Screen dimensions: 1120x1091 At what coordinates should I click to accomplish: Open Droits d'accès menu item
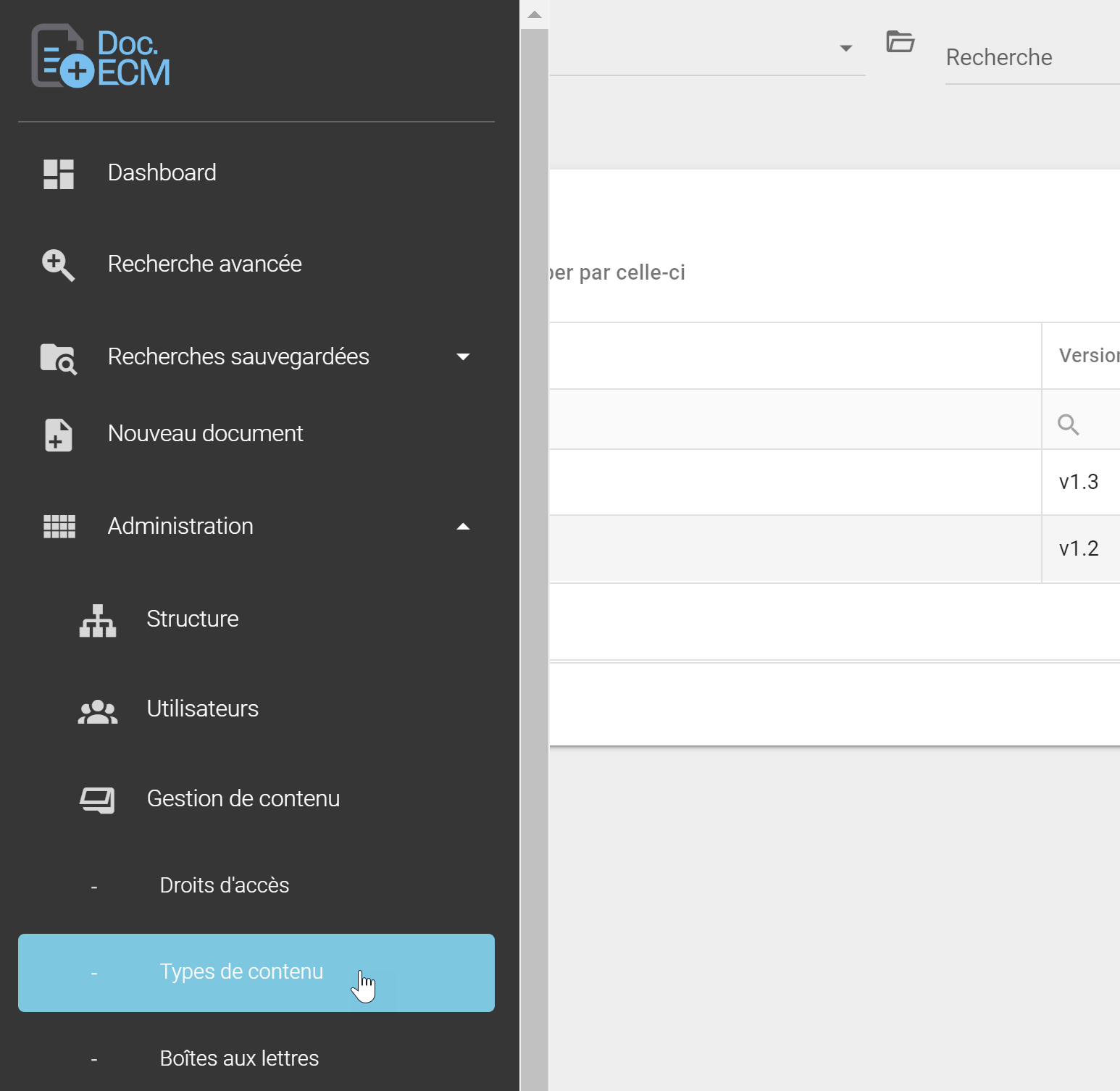[x=225, y=885]
